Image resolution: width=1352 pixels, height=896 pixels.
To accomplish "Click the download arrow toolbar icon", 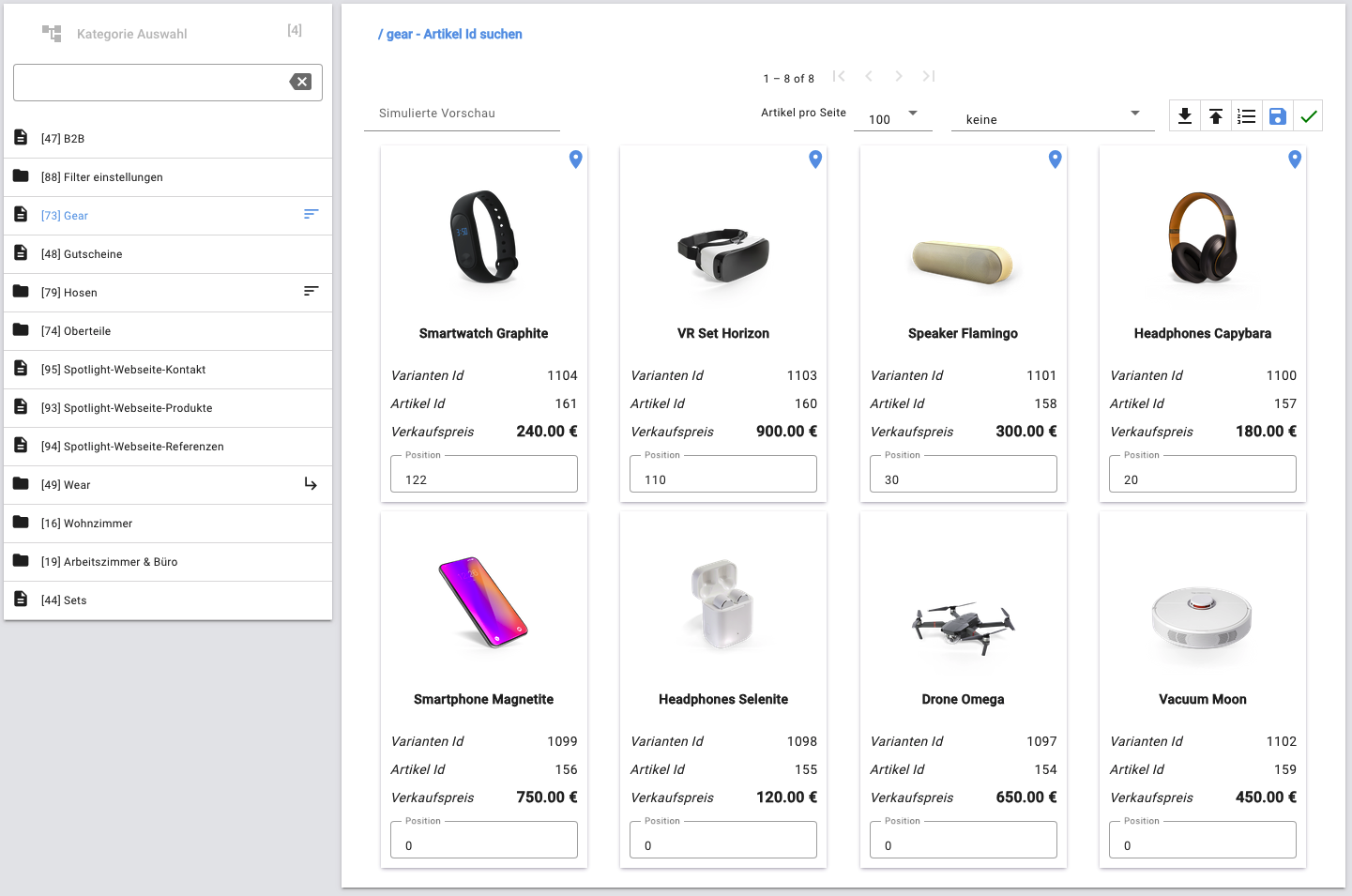I will click(1185, 116).
